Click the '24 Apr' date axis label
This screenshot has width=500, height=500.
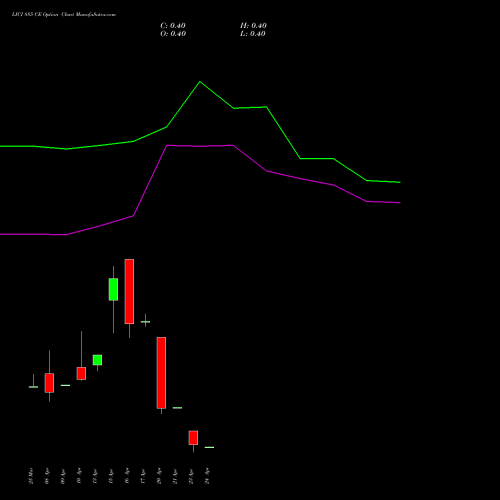click(x=207, y=476)
